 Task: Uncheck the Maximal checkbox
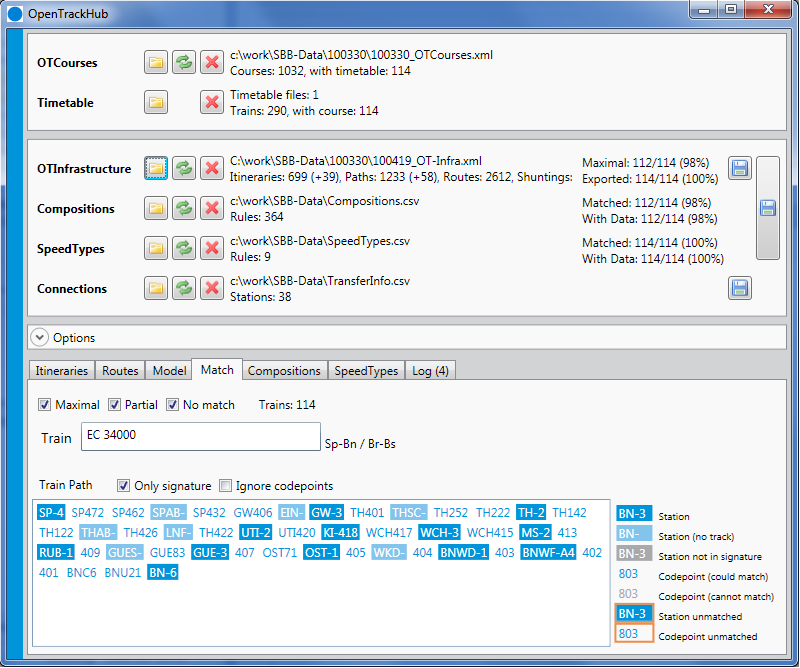coord(44,405)
